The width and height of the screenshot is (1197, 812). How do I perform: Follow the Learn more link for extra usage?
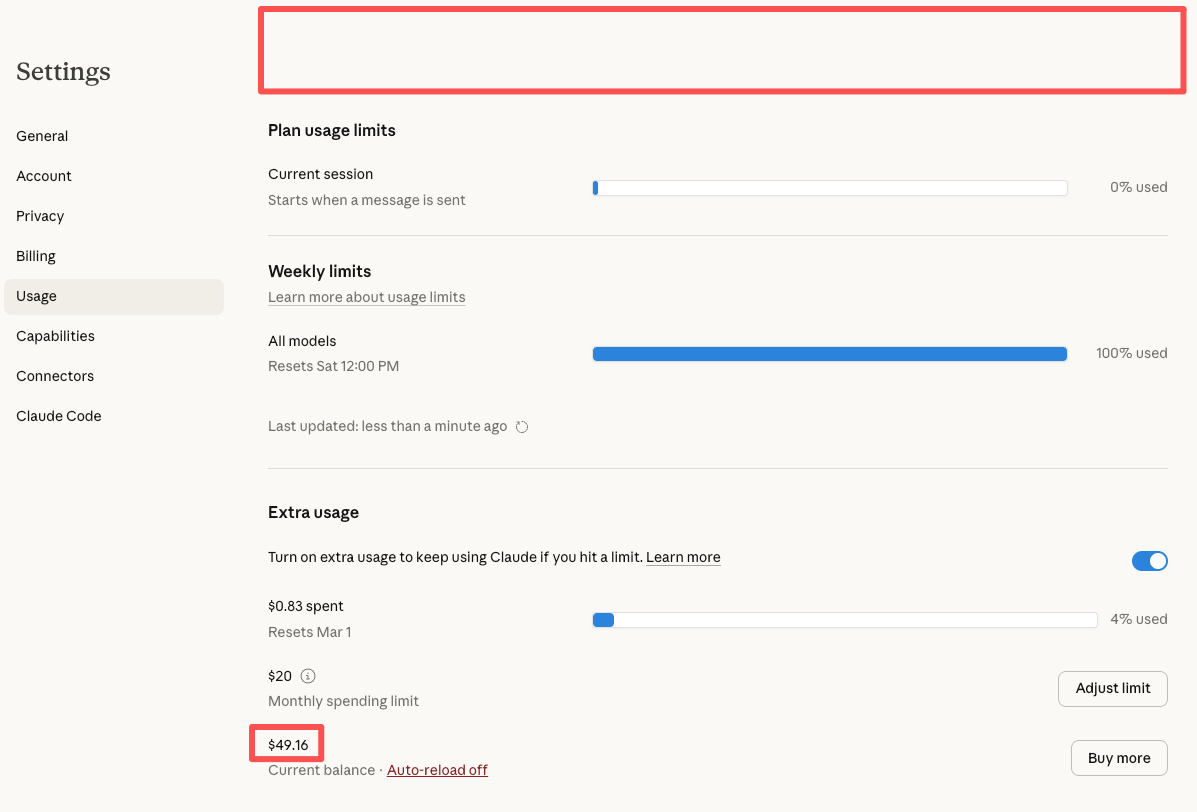pos(683,557)
